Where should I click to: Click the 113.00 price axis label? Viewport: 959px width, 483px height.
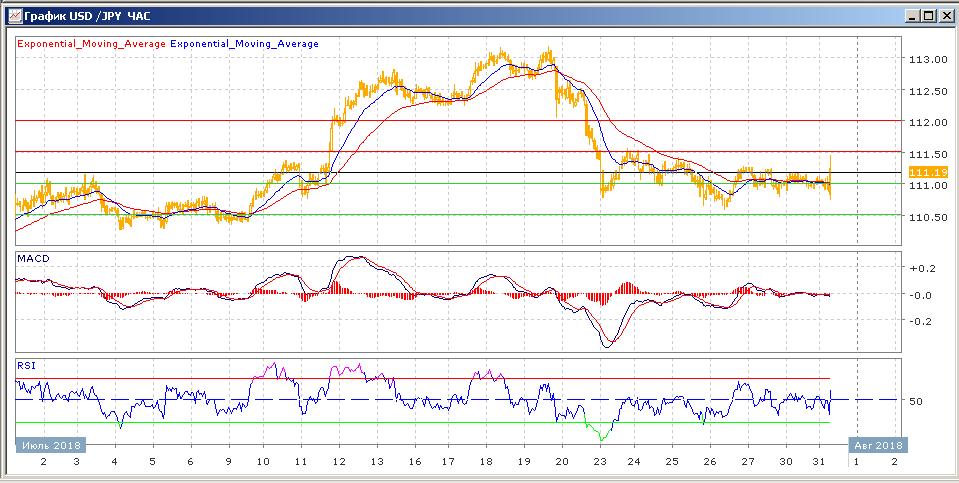tap(928, 60)
